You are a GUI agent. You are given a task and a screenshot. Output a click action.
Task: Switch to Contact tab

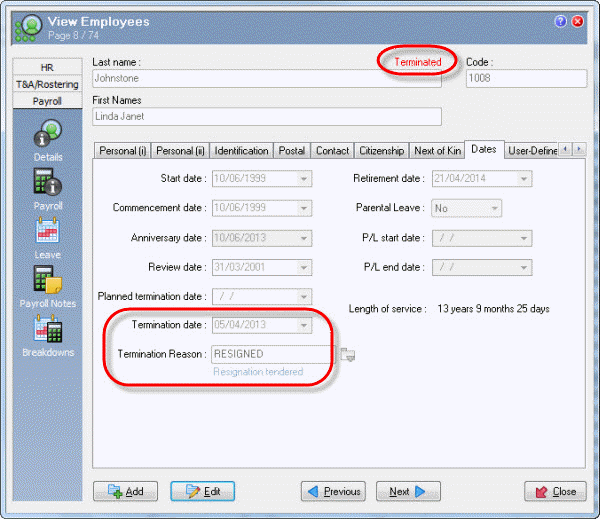coord(333,151)
